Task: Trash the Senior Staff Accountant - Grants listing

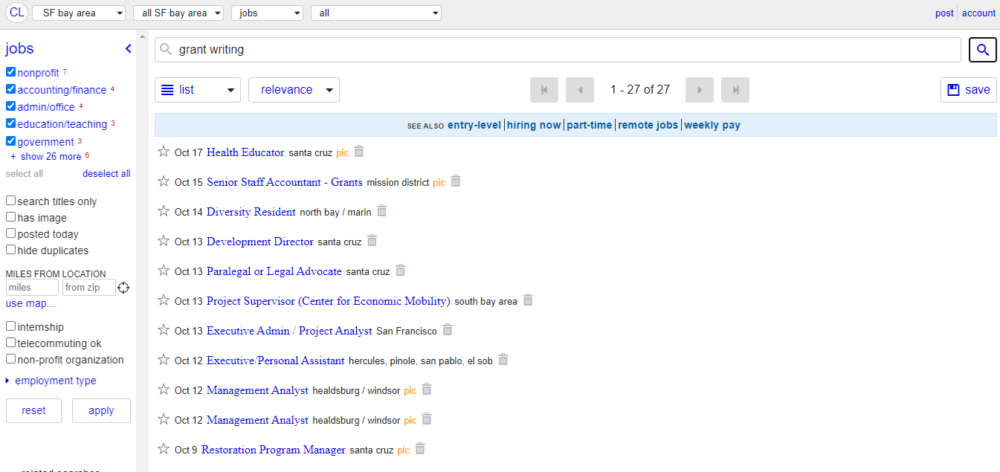Action: (x=455, y=182)
